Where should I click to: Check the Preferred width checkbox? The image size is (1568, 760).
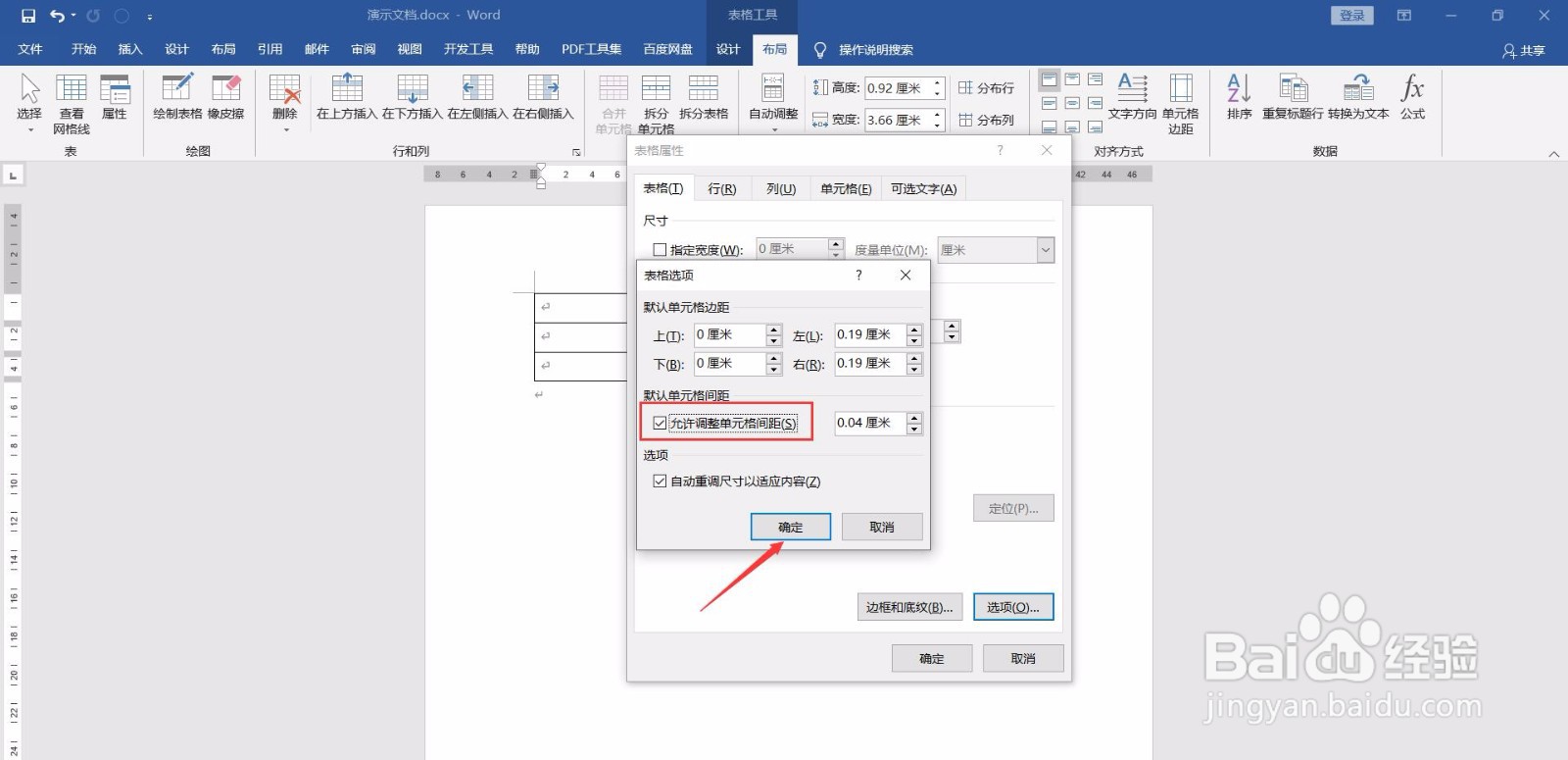pyautogui.click(x=660, y=250)
